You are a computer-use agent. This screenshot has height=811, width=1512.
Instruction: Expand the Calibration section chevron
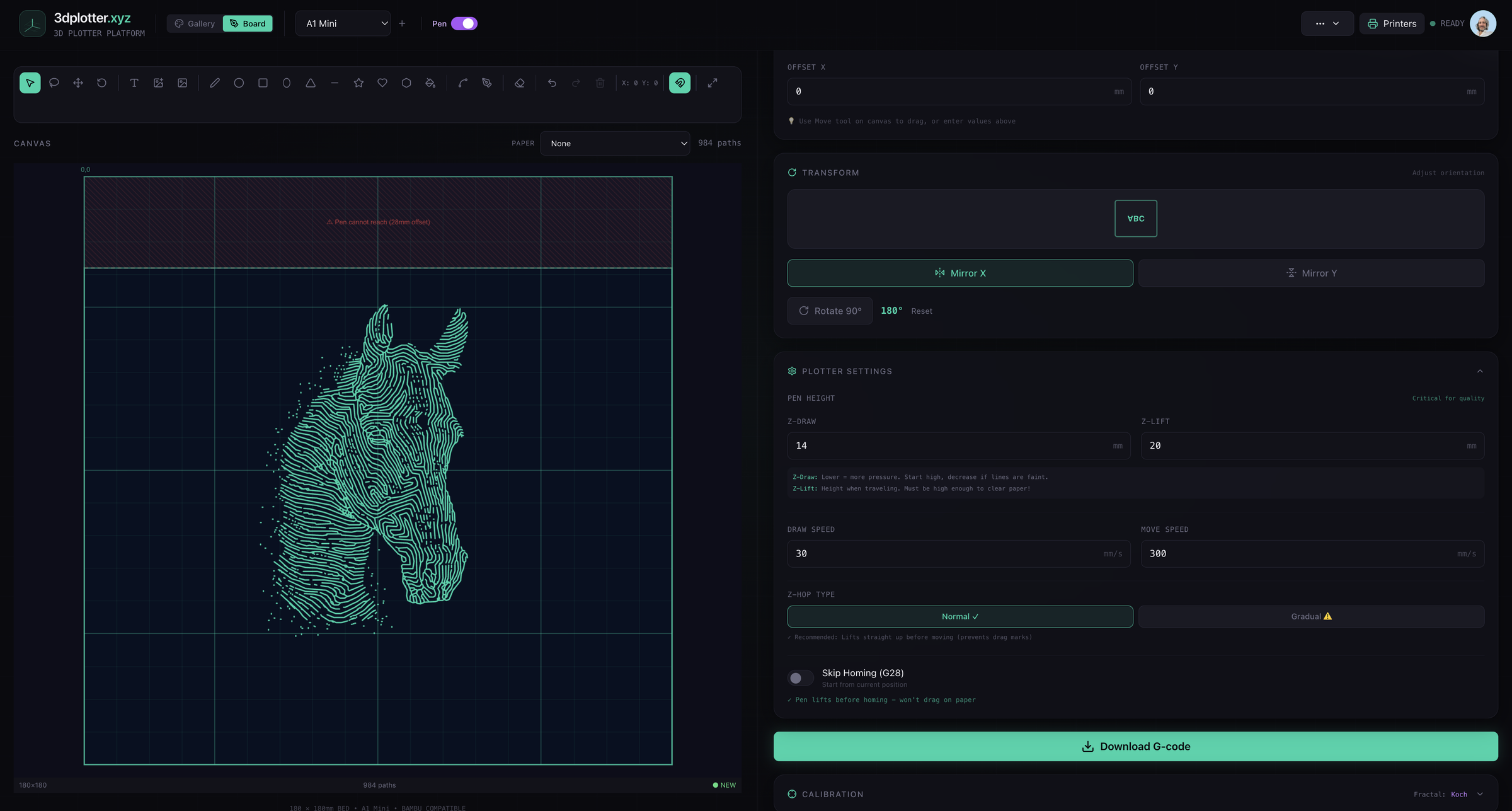tap(1480, 795)
